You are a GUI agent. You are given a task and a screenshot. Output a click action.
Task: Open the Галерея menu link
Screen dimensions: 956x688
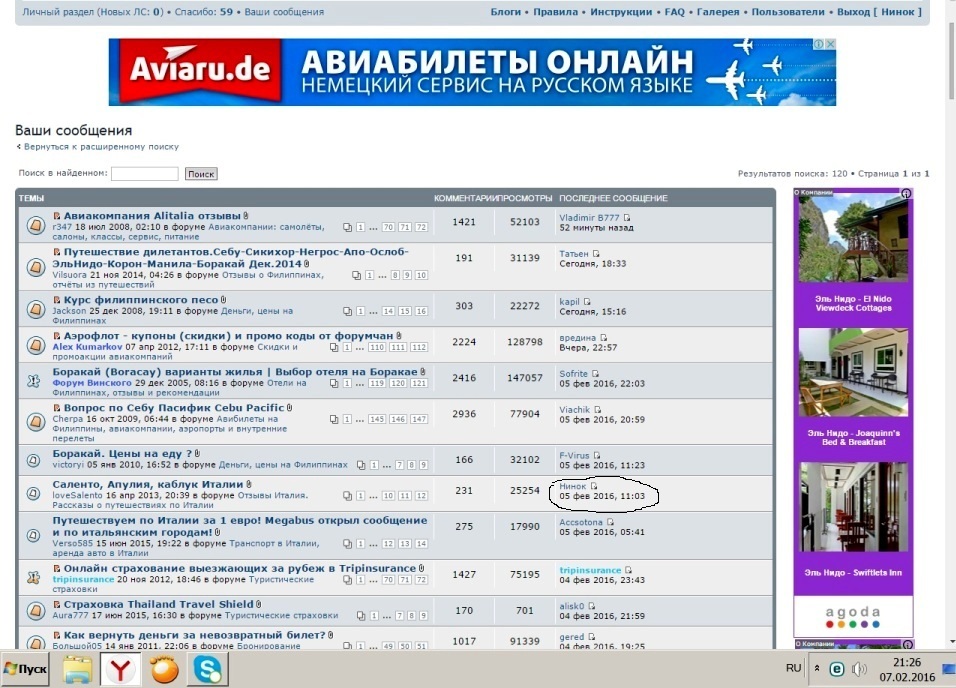click(718, 12)
